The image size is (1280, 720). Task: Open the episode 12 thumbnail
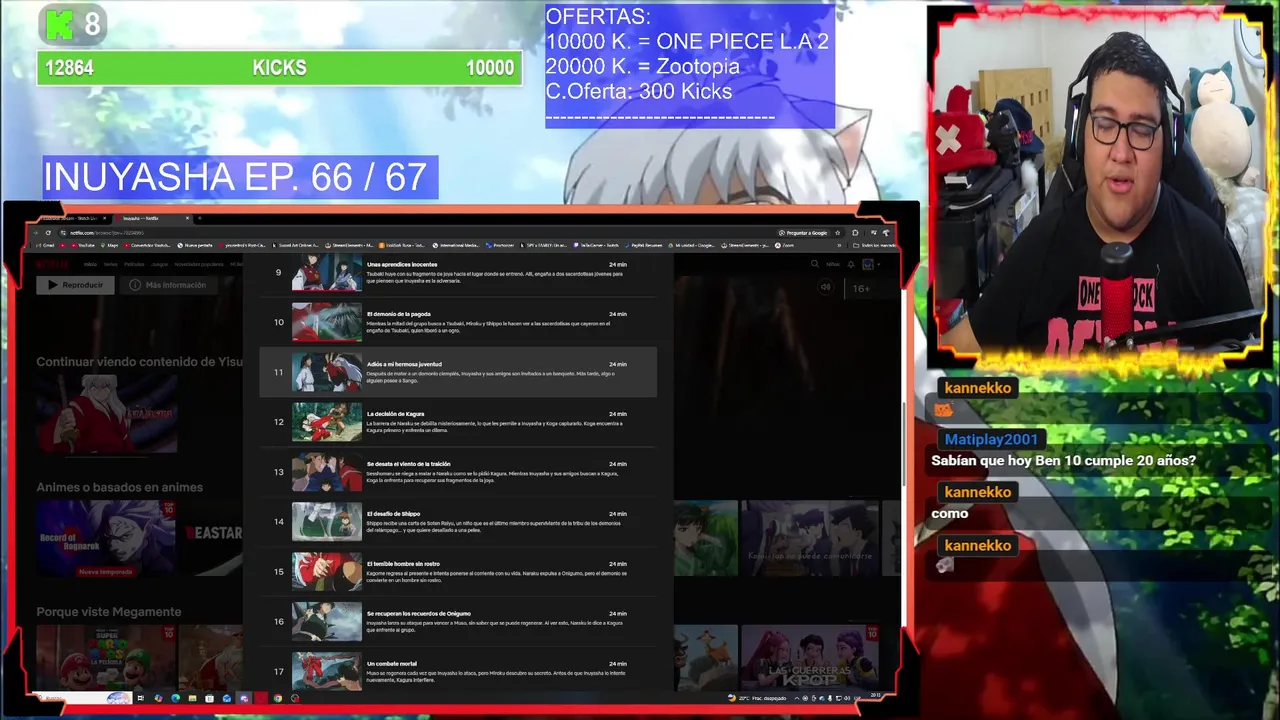[x=327, y=422]
